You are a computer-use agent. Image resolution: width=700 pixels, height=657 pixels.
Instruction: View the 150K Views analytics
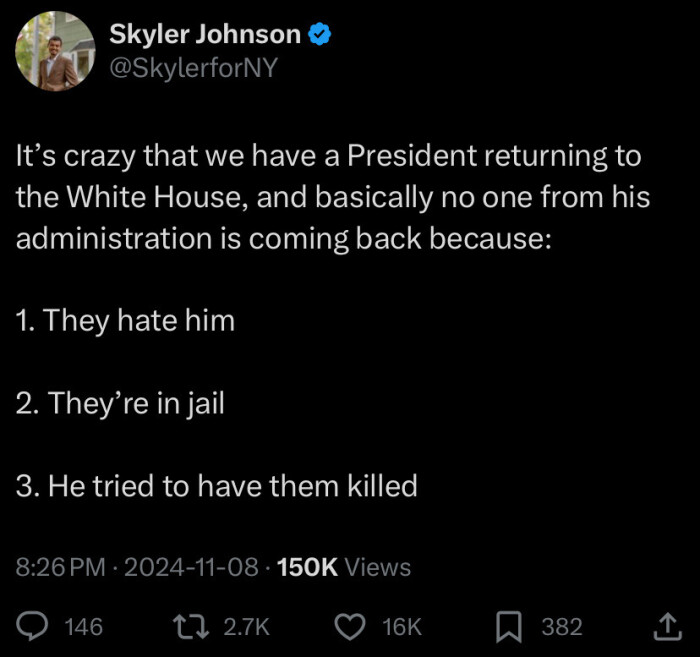coord(343,567)
